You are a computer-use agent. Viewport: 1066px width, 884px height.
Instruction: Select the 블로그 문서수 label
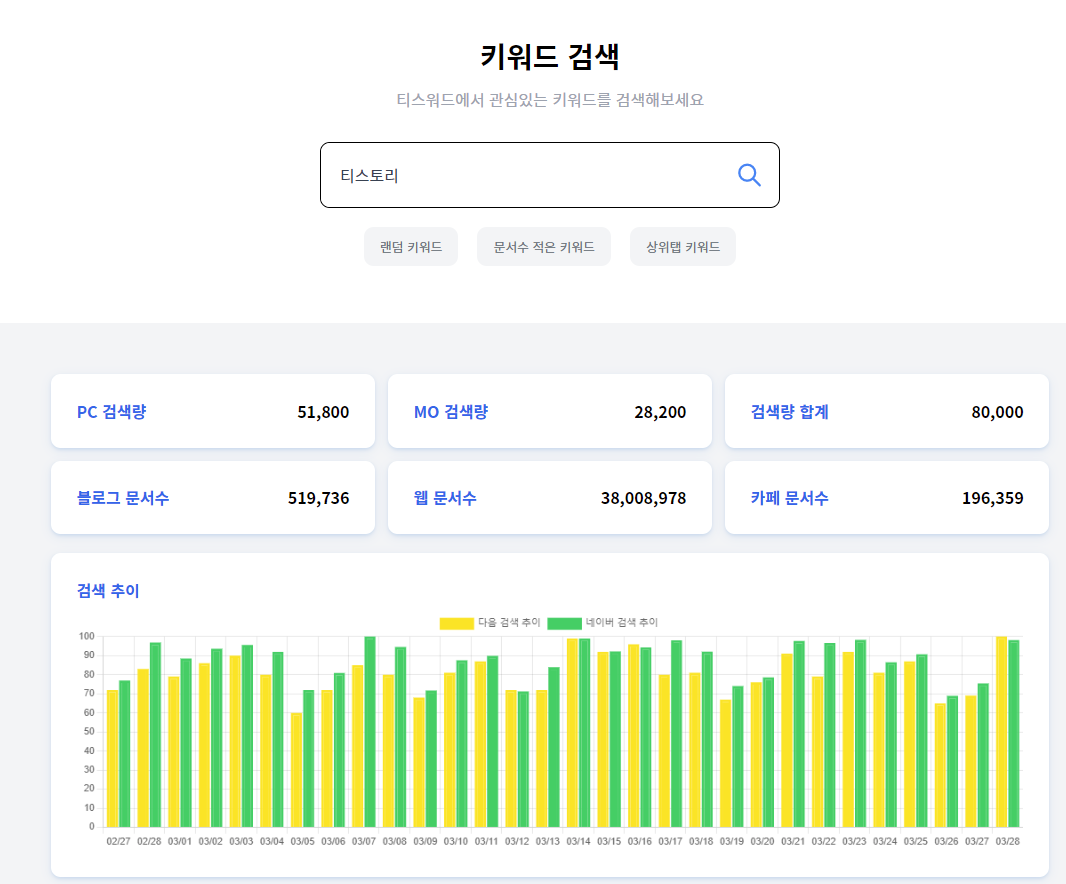(122, 498)
